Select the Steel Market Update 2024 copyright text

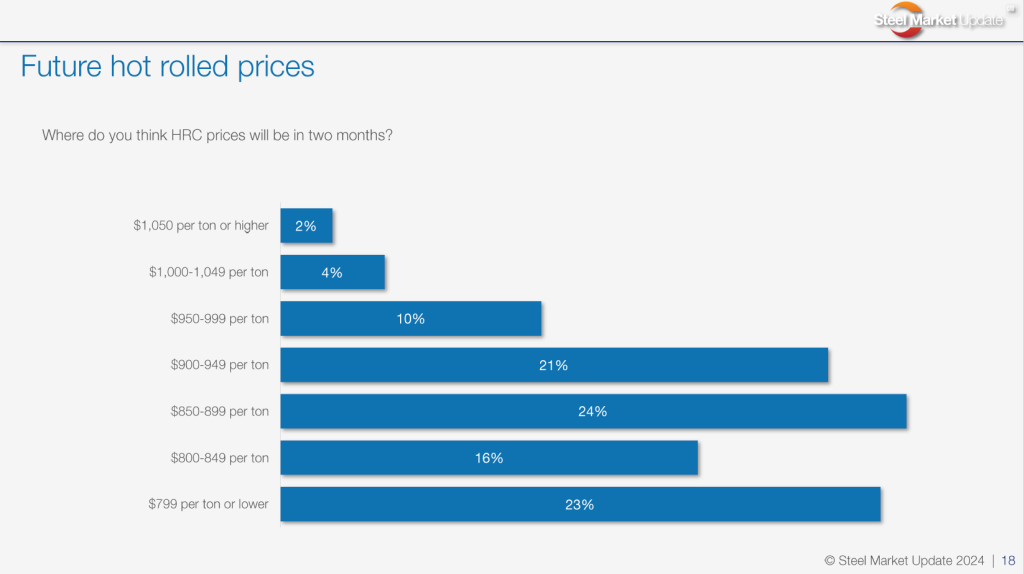[x=904, y=560]
